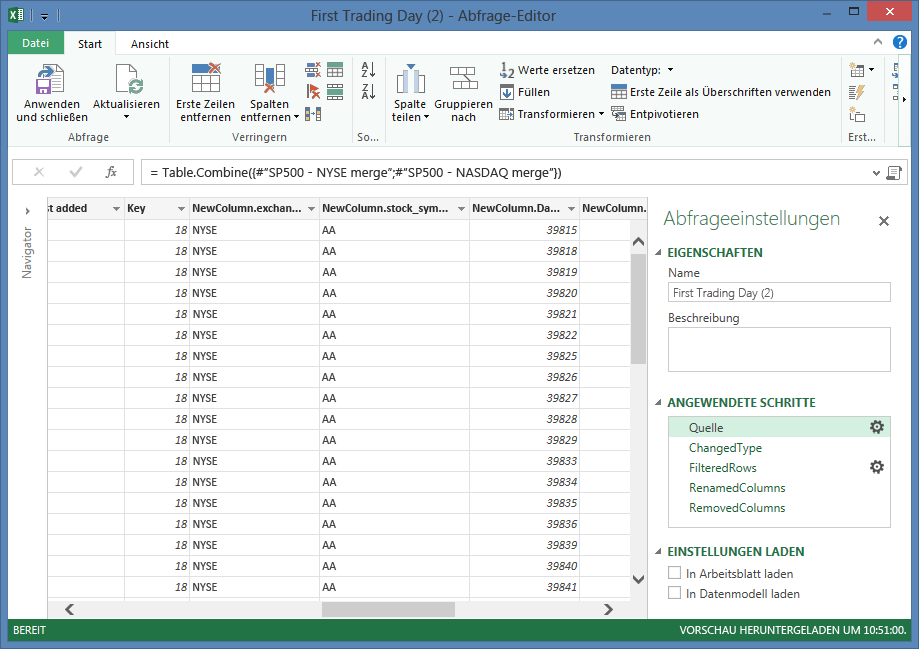Collapse ANGEWENDETE SCHRITTE section
919x649 pixels.
[658, 403]
